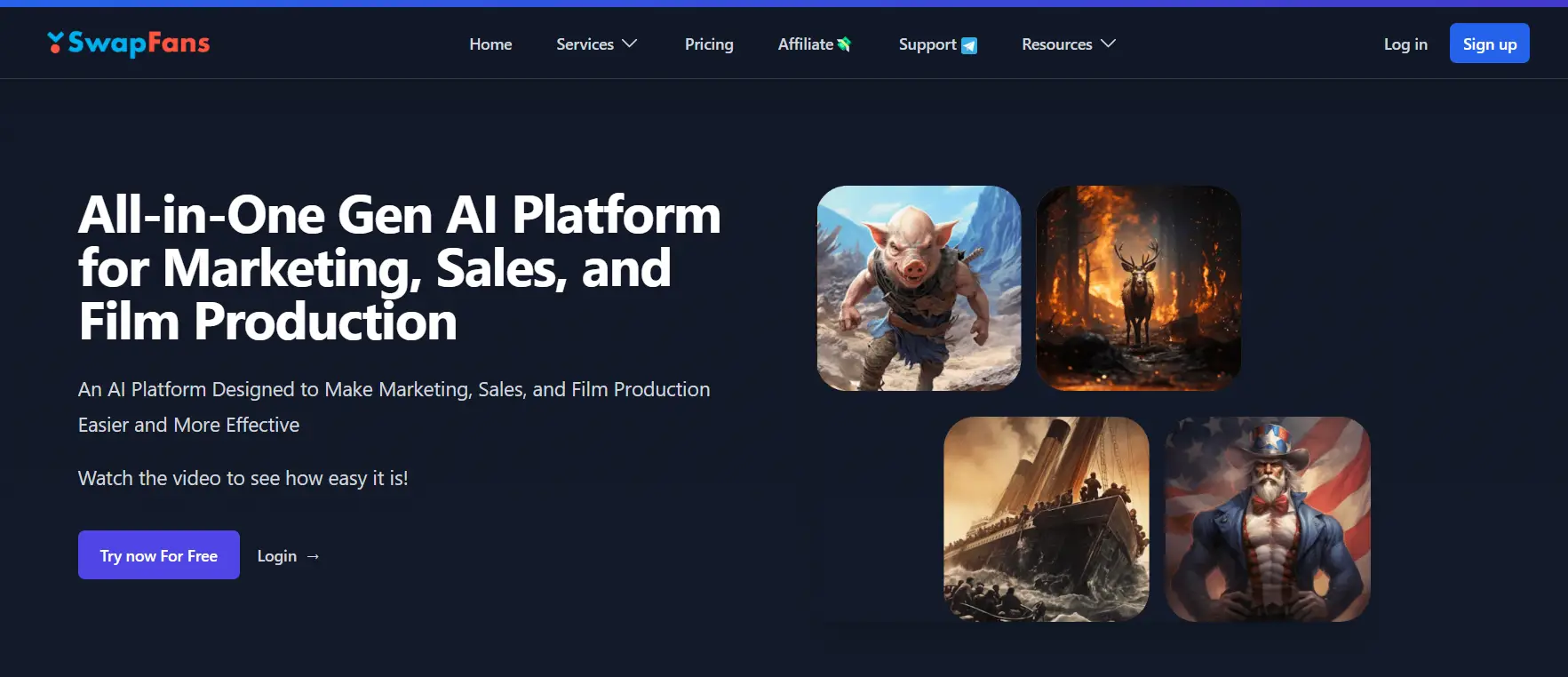Click the SwapFans logo
The width and height of the screenshot is (1568, 677).
[129, 43]
